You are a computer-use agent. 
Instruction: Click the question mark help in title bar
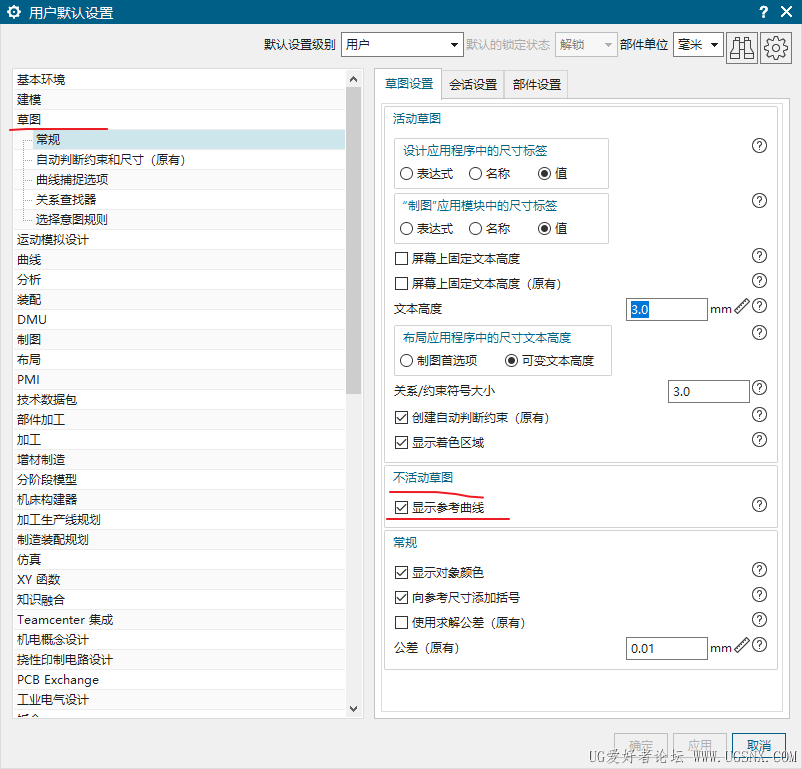(x=763, y=12)
